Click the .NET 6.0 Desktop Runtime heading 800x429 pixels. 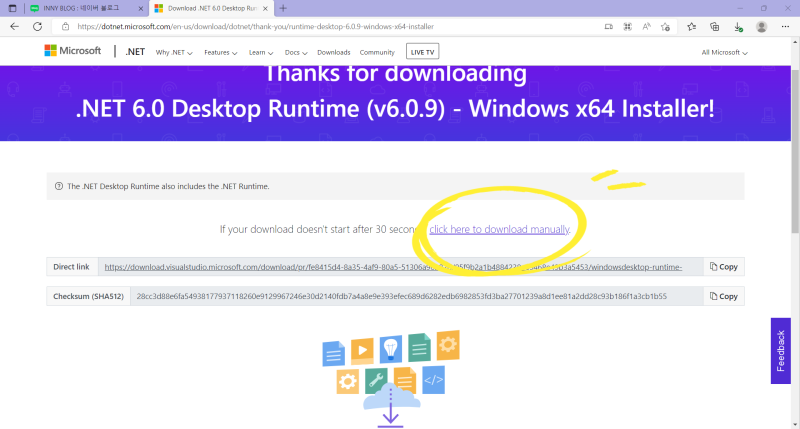[x=395, y=109]
